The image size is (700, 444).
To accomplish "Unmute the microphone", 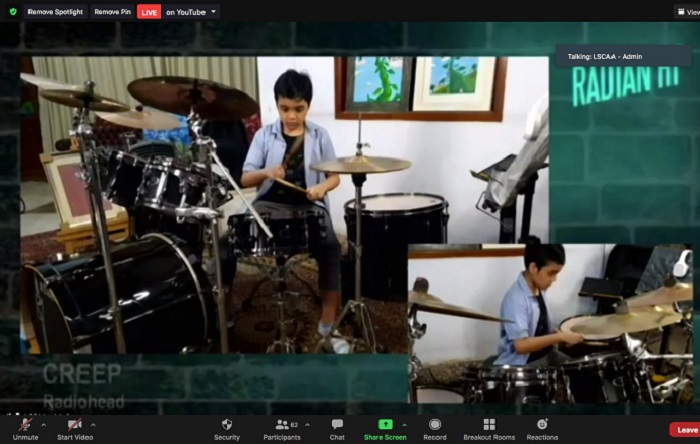I will pos(25,428).
